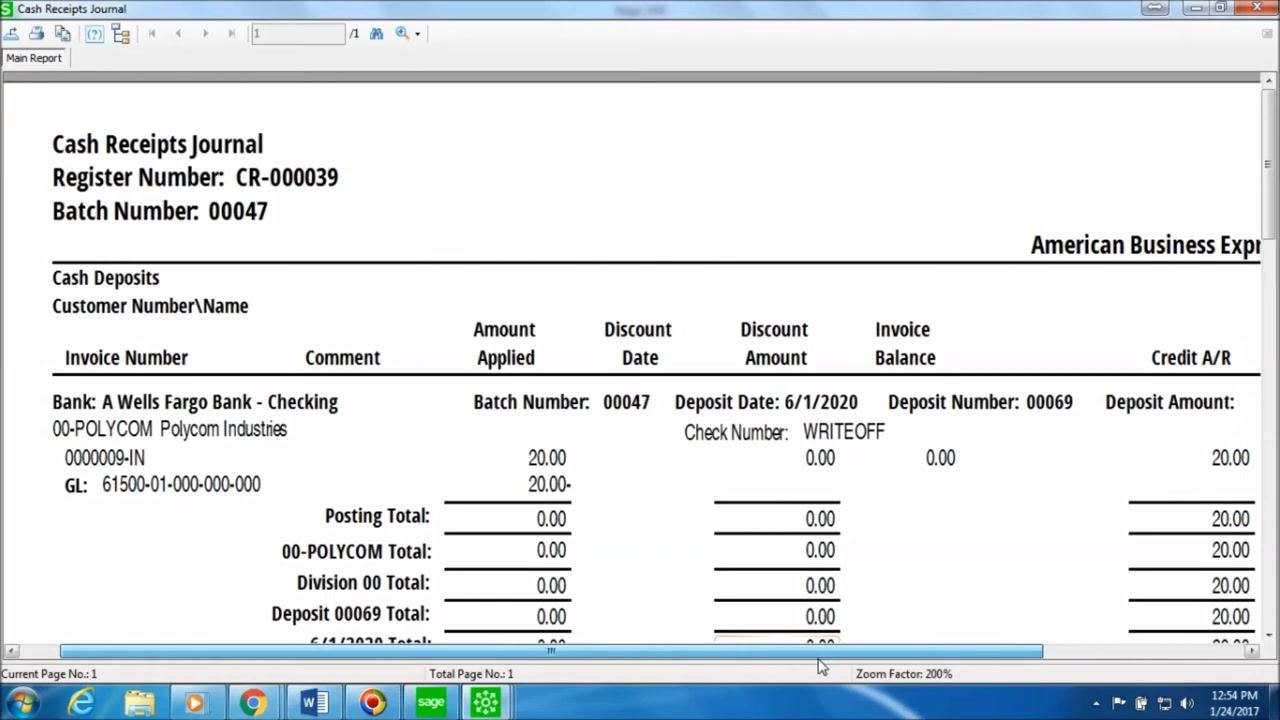
Task: Click the page number input field
Action: [x=297, y=33]
